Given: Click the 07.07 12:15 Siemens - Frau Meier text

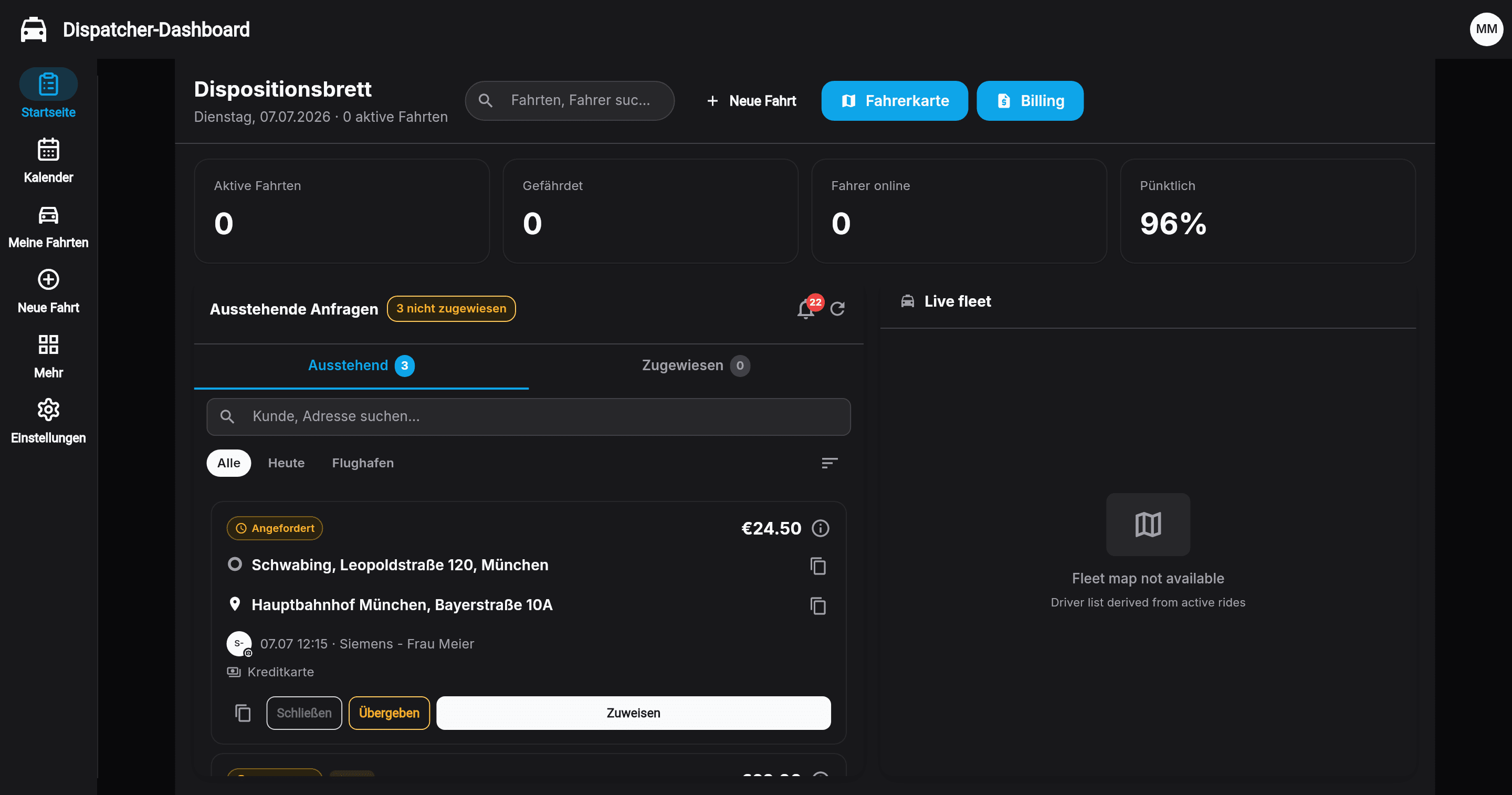Looking at the screenshot, I should (367, 644).
